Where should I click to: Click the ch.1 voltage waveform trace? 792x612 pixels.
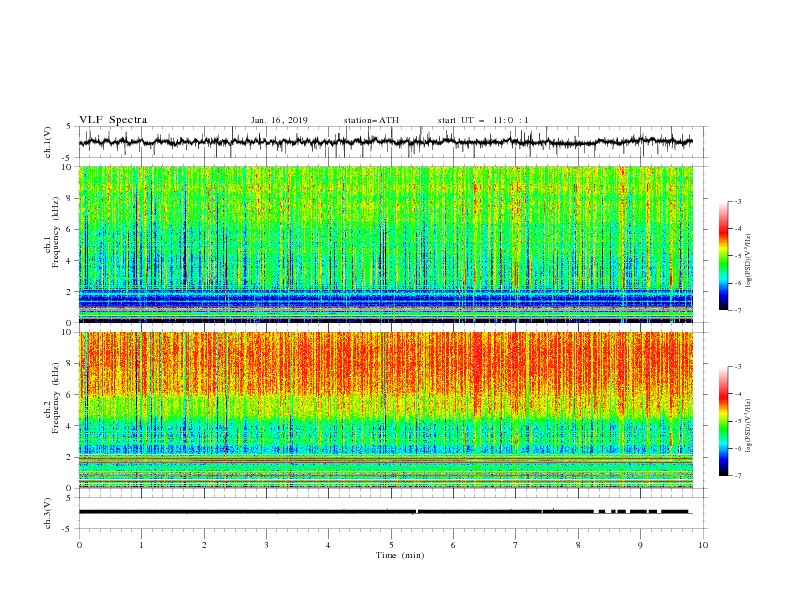(x=385, y=142)
